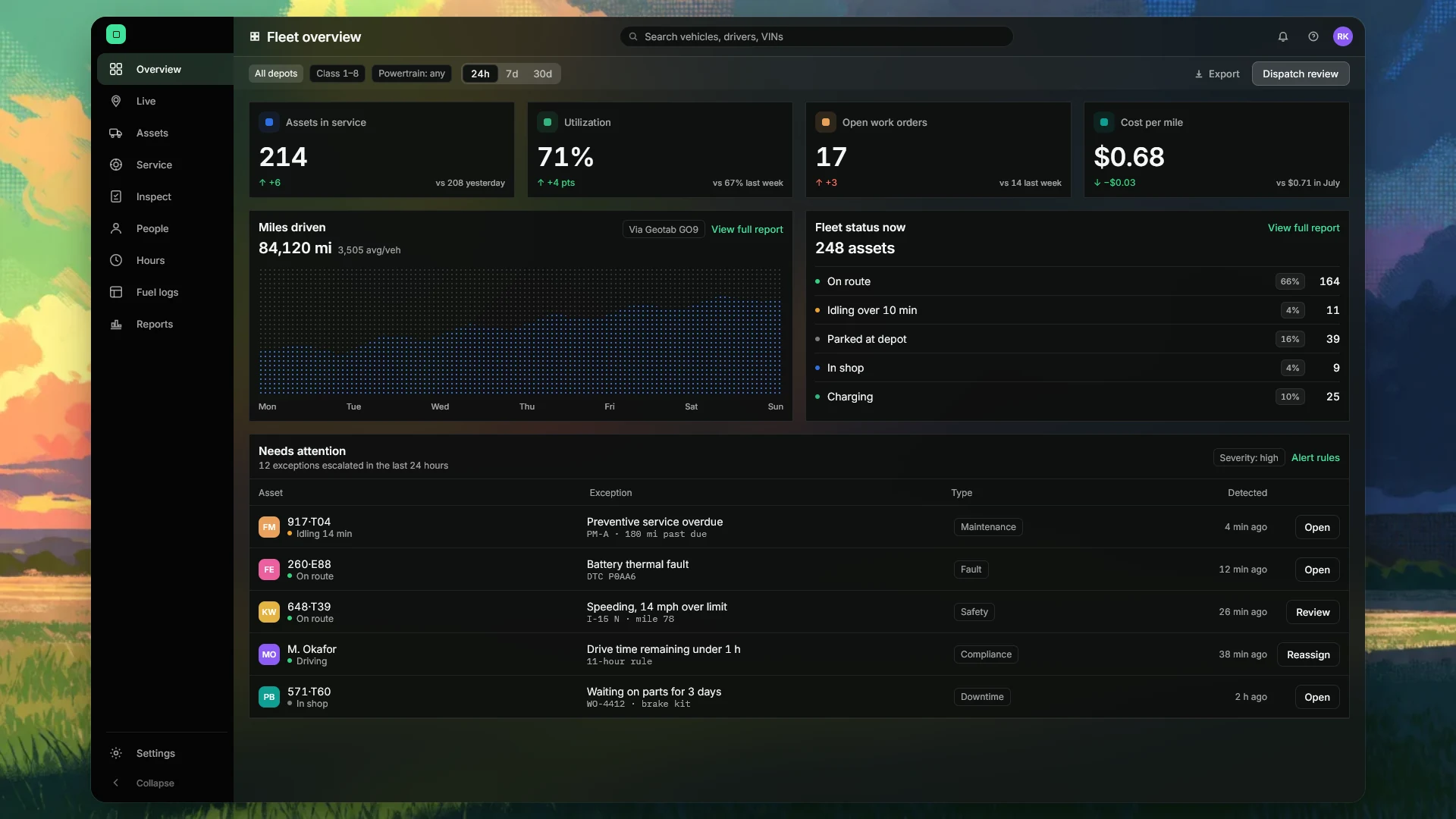
Task: Open the Via Geotab GO9 source selector
Action: [x=664, y=229]
